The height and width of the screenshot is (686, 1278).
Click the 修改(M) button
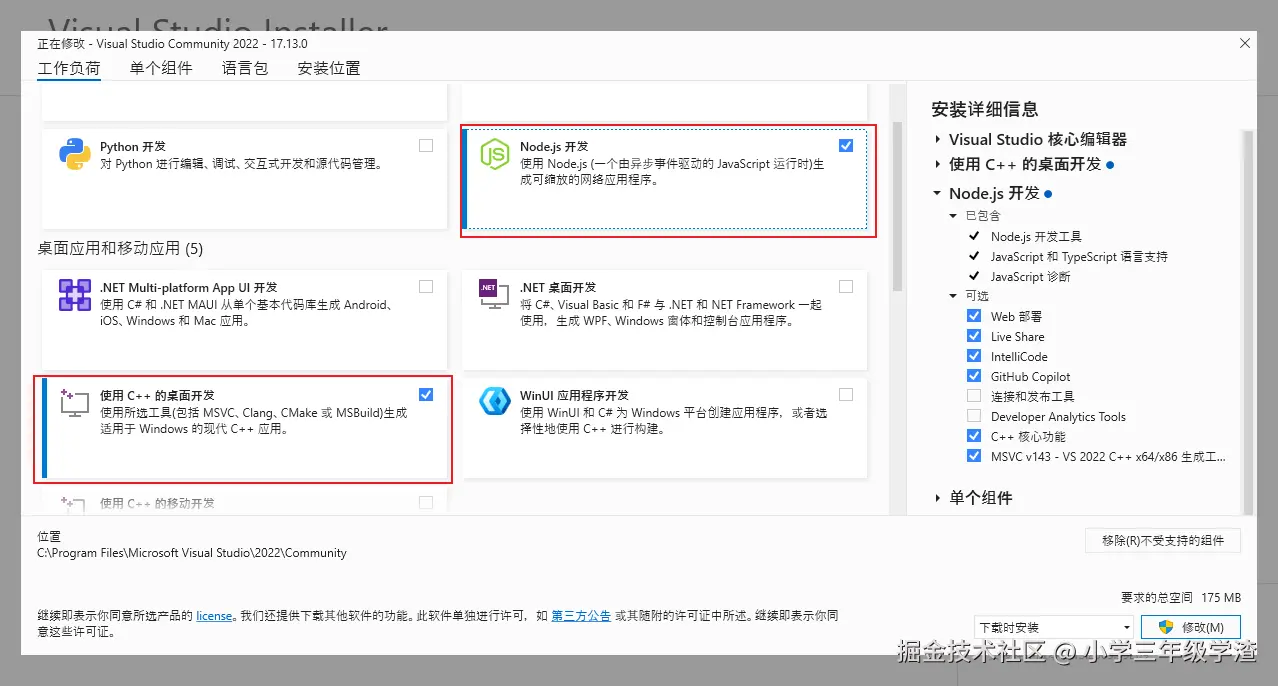click(1191, 627)
